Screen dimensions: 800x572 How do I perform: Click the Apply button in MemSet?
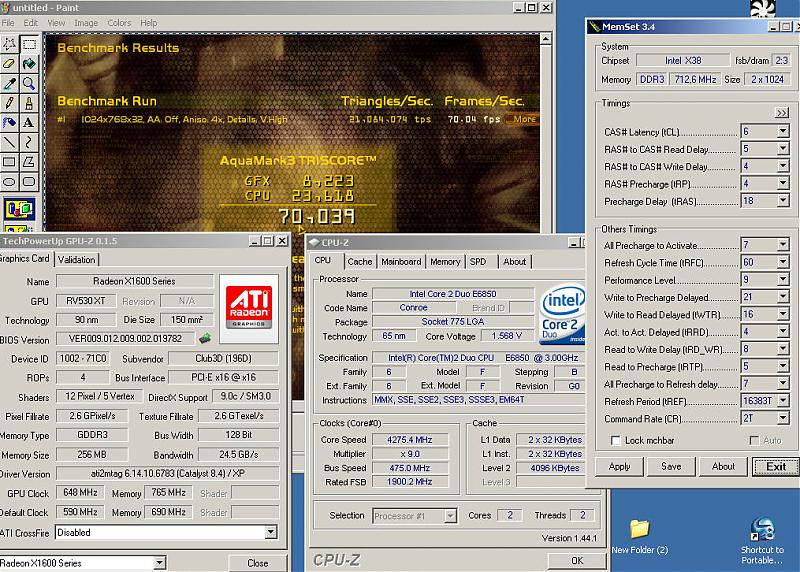pyautogui.click(x=619, y=466)
